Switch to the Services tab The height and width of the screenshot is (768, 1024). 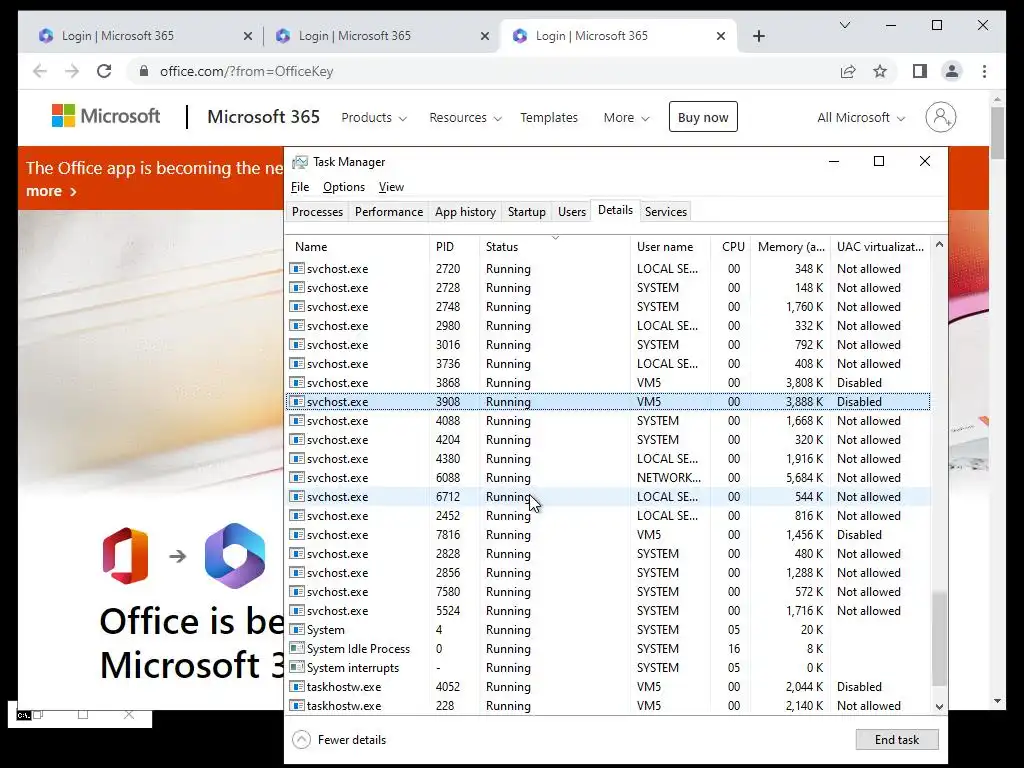(x=665, y=212)
